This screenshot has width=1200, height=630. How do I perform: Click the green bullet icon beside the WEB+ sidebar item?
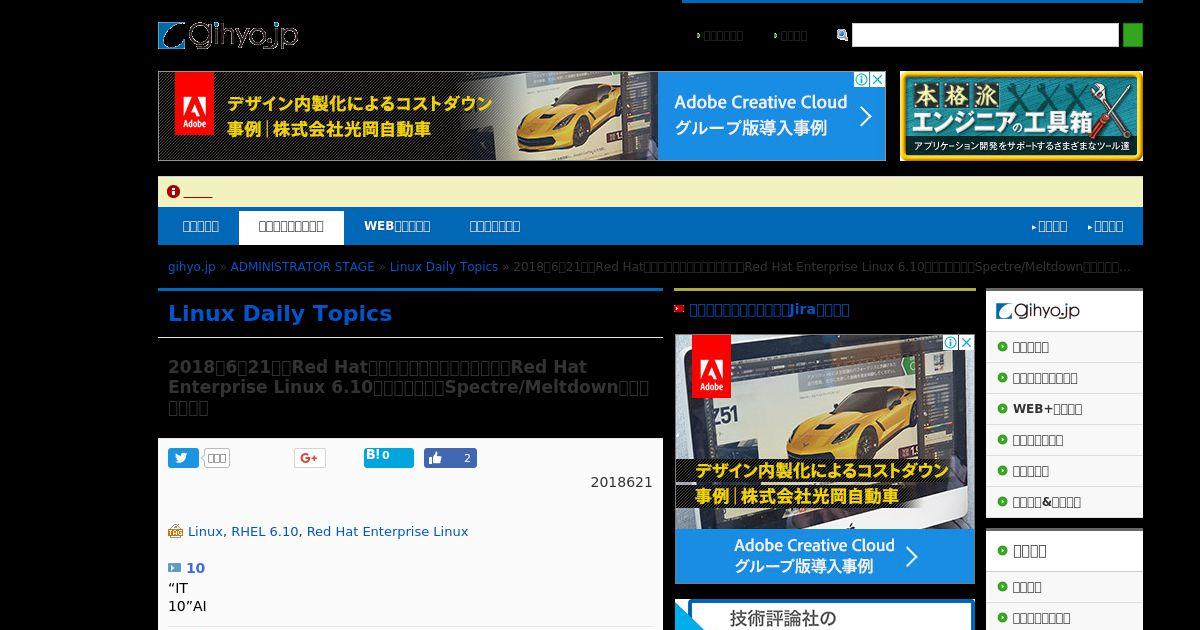pos(1002,409)
